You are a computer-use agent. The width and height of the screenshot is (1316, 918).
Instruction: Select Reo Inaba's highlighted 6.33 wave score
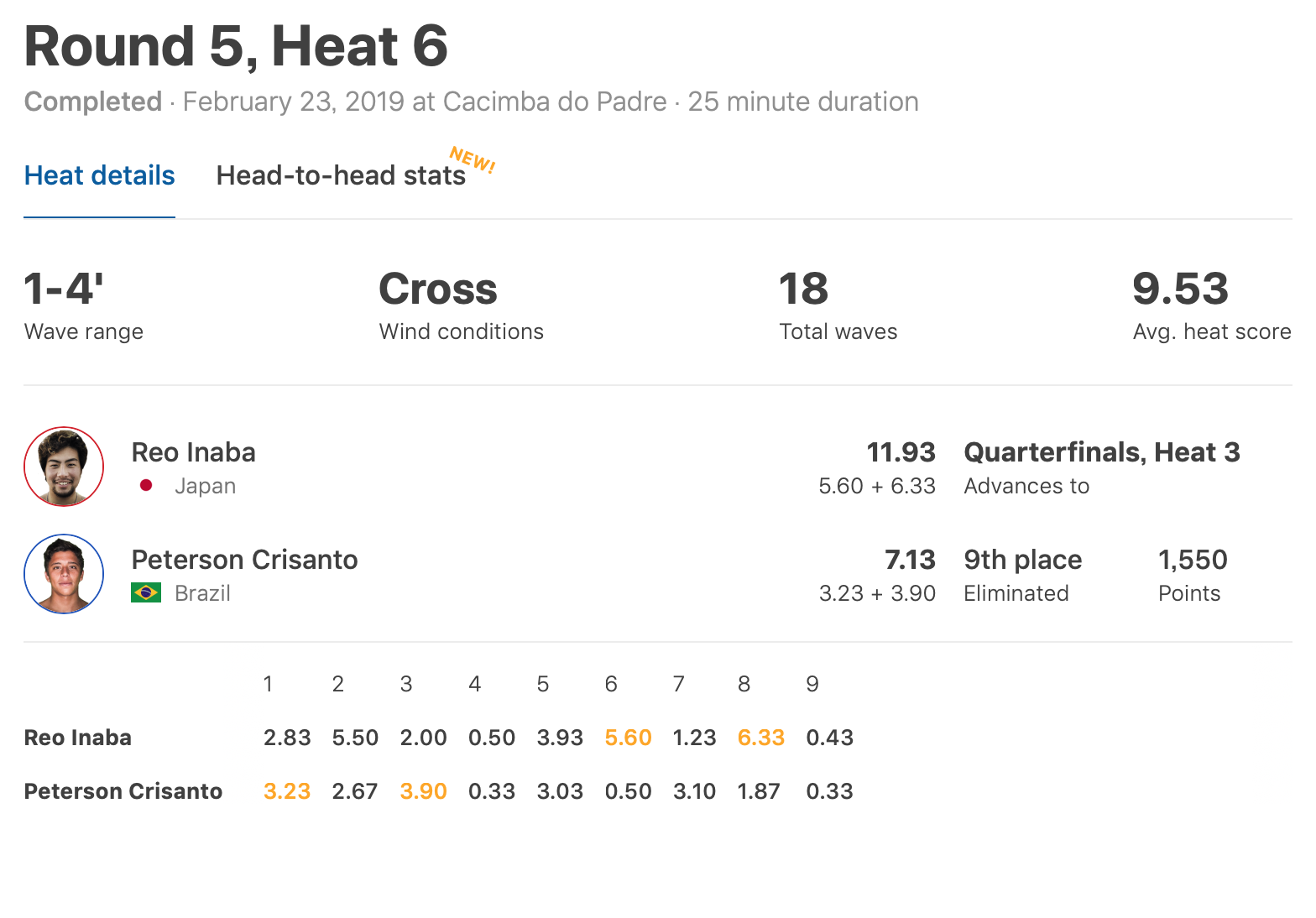click(760, 738)
